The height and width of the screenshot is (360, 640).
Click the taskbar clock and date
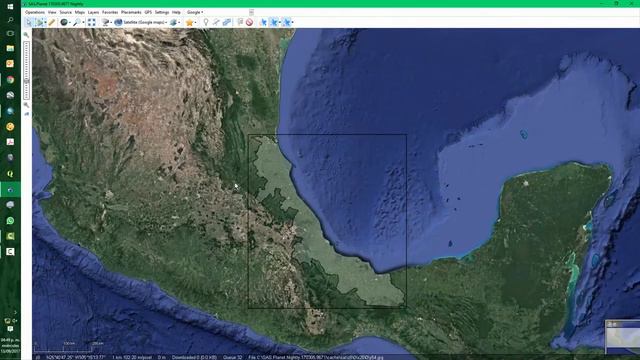(x=10, y=345)
